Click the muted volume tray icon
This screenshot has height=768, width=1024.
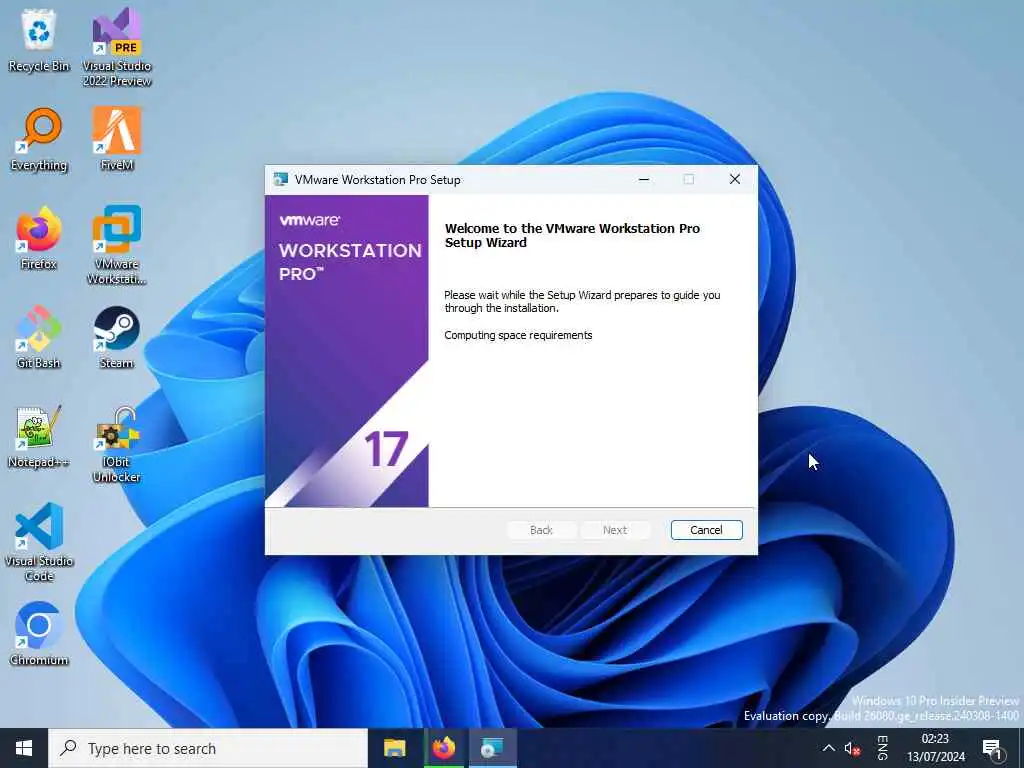pos(852,748)
